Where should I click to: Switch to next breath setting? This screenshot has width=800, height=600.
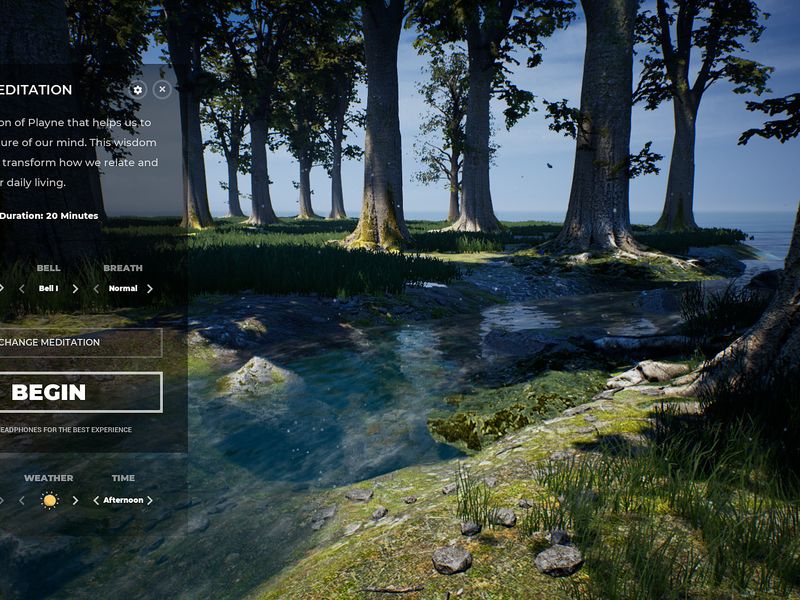149,289
